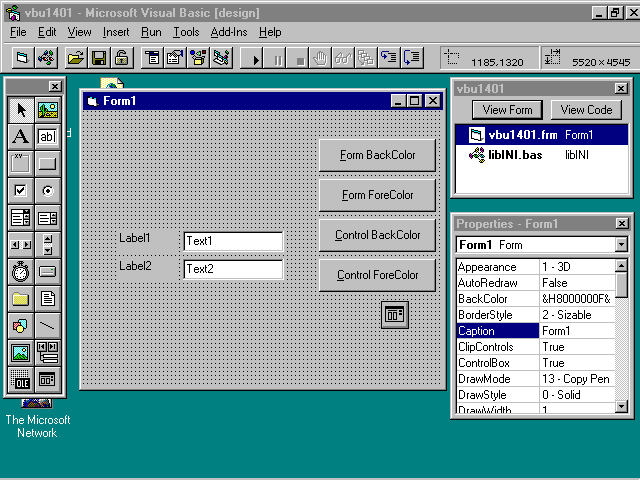Open the object dropdown in the Properties window
The image size is (640, 480).
click(x=621, y=245)
